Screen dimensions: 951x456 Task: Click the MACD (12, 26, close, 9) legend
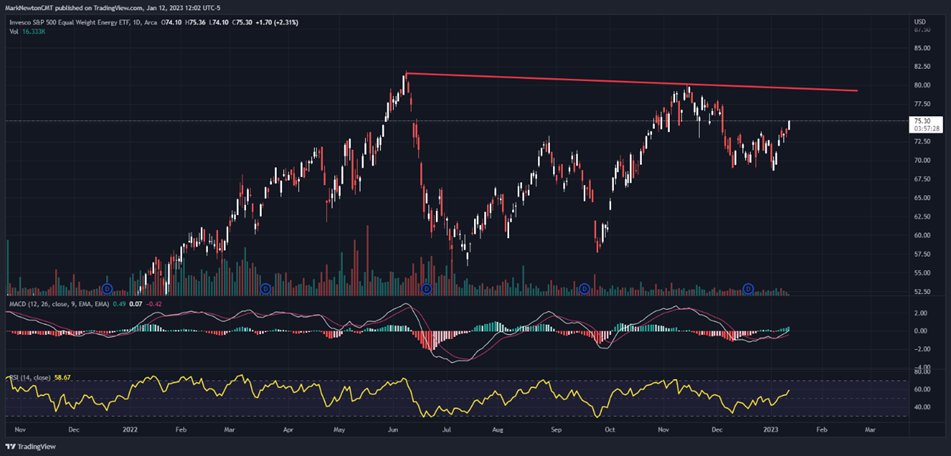pos(46,304)
